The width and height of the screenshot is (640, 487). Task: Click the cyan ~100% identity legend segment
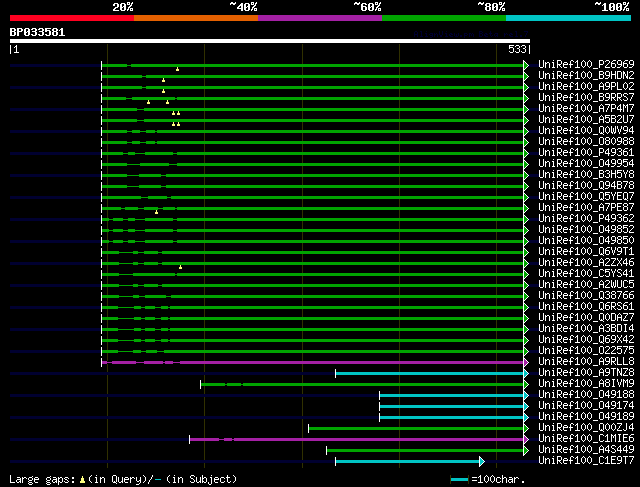click(569, 18)
